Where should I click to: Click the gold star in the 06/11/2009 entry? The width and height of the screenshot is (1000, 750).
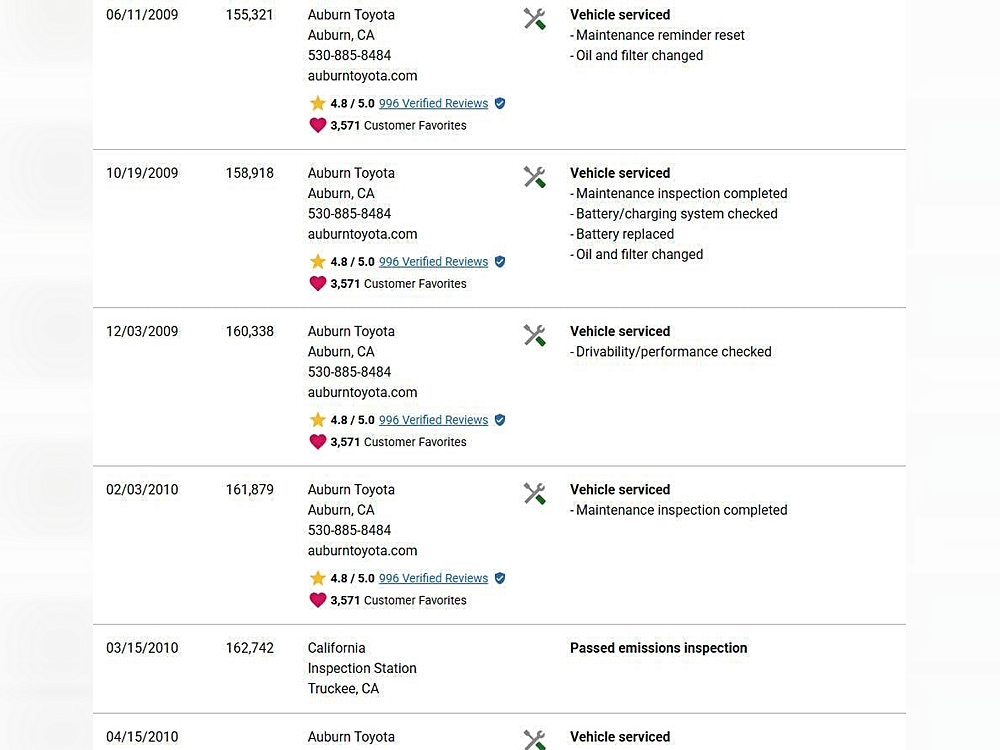click(318, 103)
